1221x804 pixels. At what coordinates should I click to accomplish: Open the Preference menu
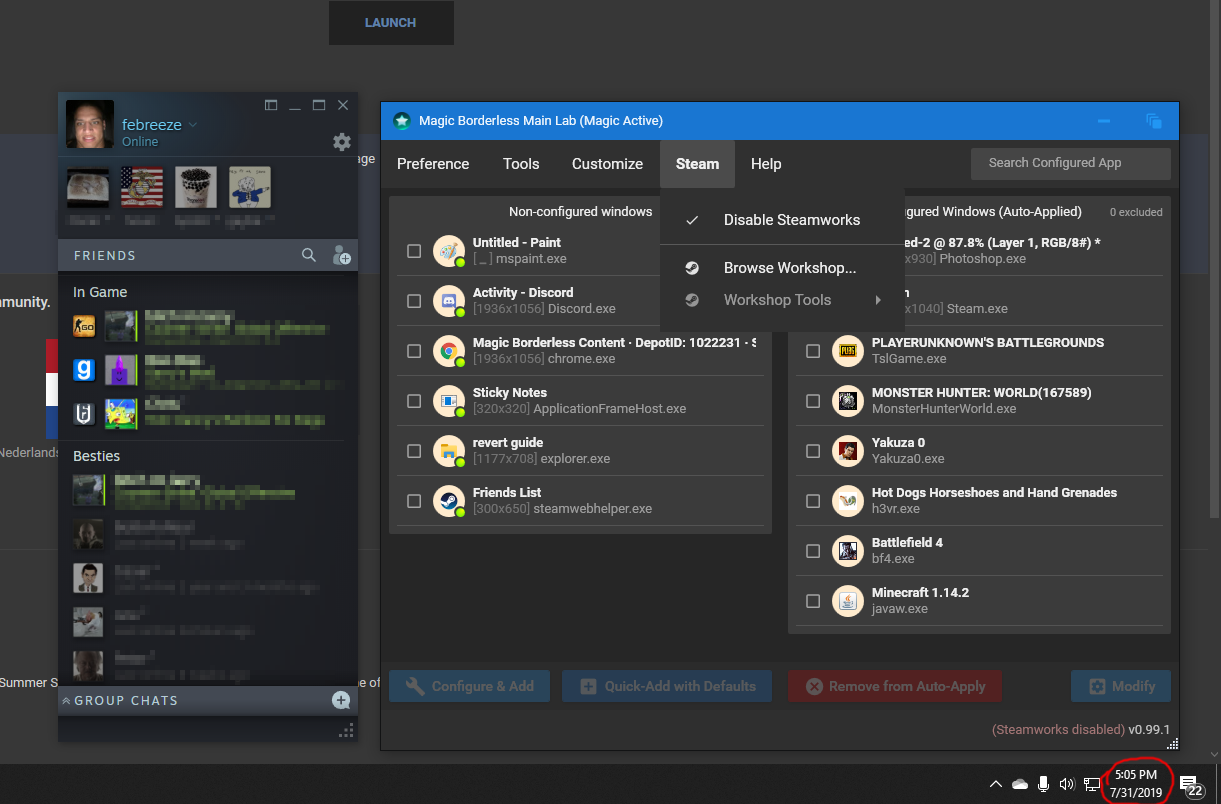[433, 164]
